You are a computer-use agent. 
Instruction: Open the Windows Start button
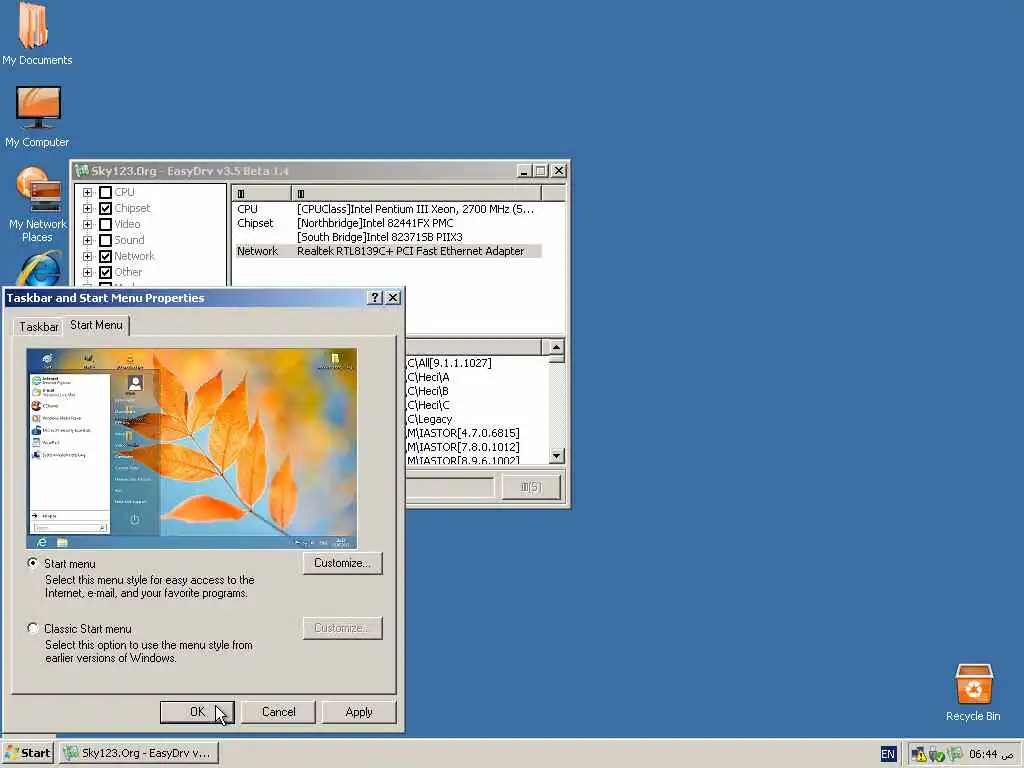28,753
